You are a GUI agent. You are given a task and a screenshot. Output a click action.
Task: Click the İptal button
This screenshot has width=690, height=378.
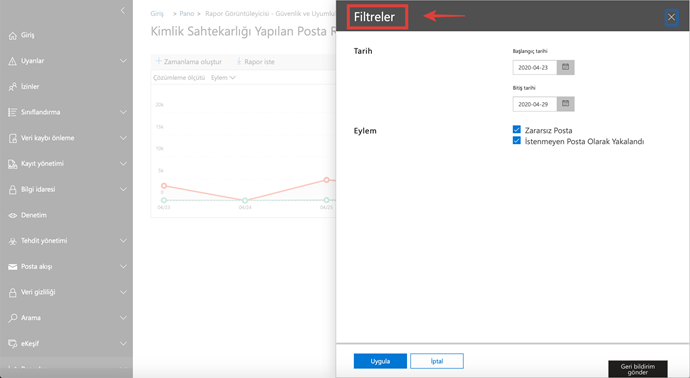[x=437, y=361]
